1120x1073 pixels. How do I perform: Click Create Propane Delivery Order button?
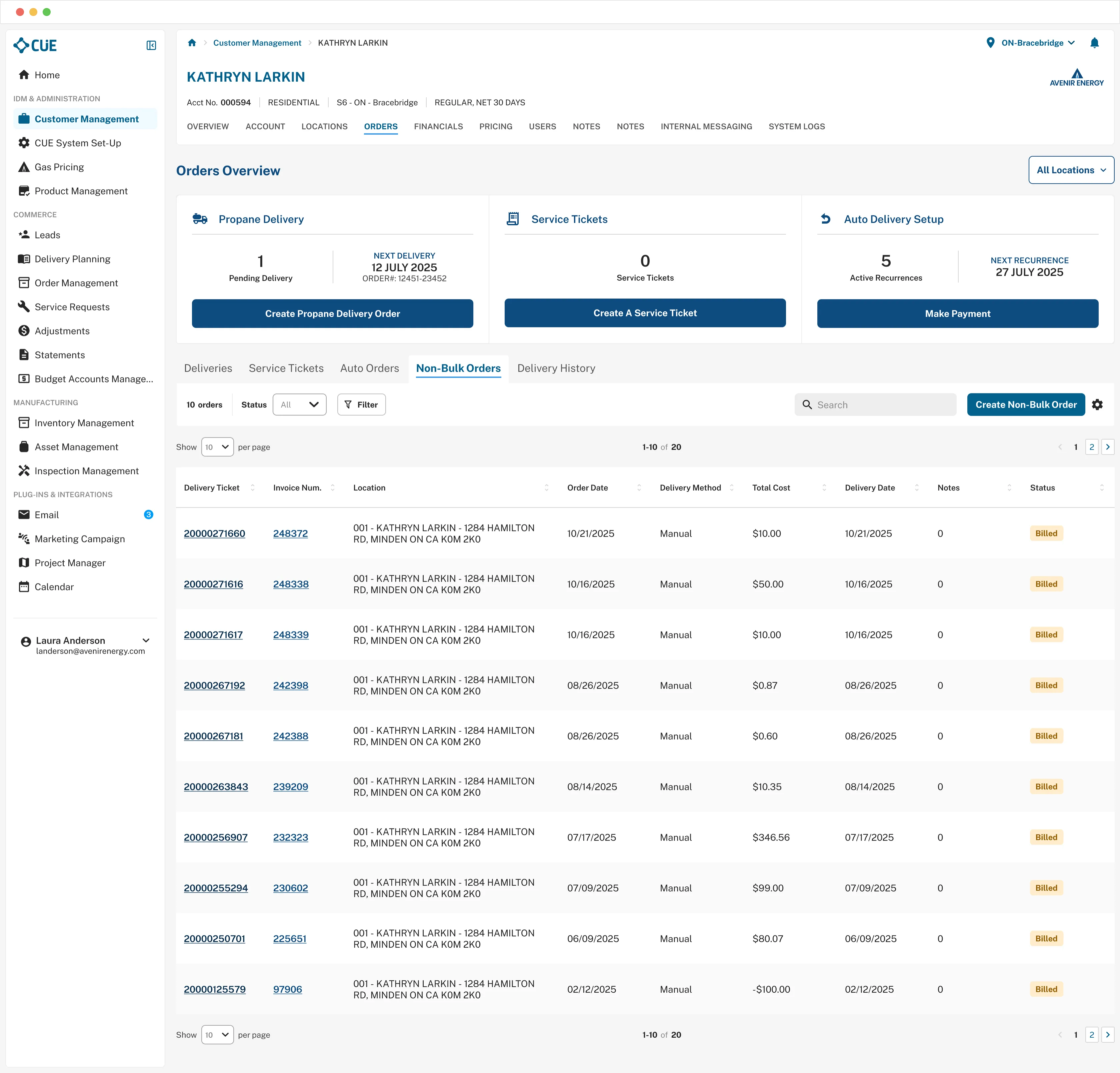(x=333, y=314)
